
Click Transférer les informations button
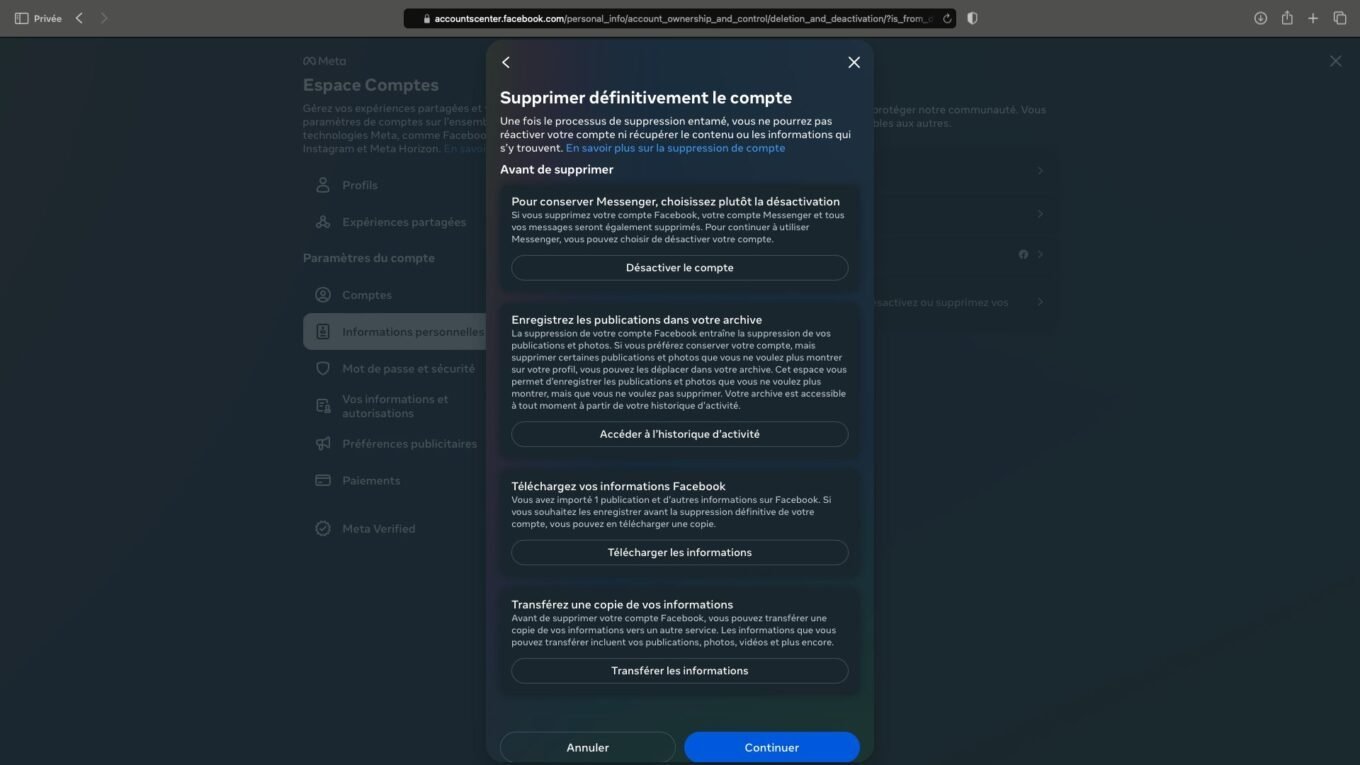click(x=680, y=671)
